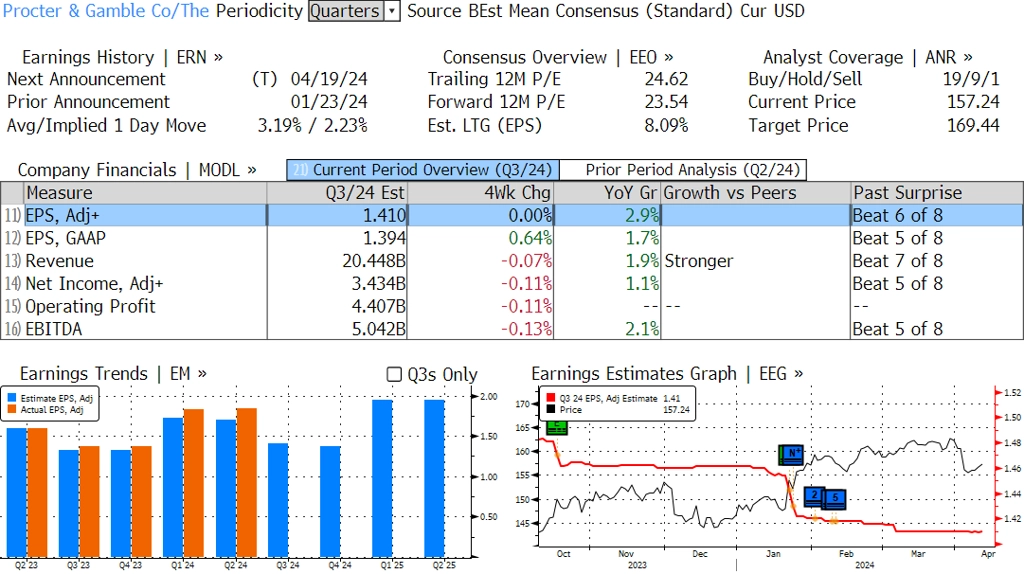Open Procter & Gamble Co/The company link
The image size is (1024, 574).
(x=106, y=11)
